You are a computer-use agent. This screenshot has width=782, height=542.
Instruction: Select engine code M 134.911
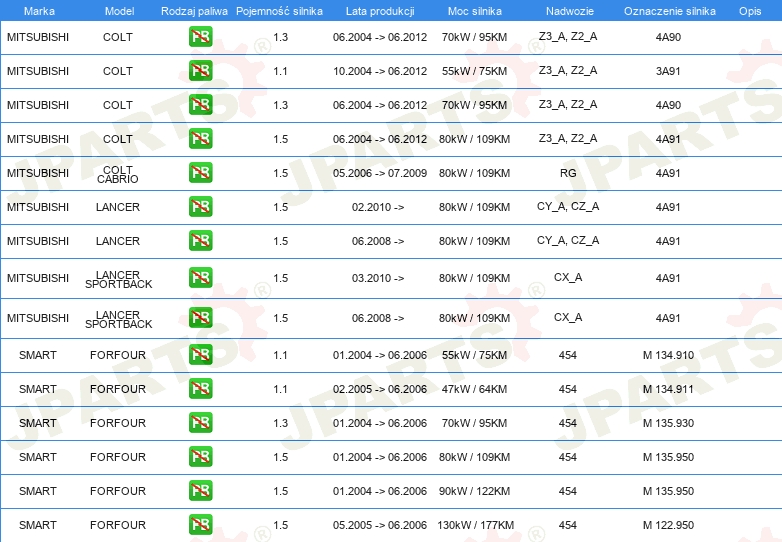pos(668,389)
